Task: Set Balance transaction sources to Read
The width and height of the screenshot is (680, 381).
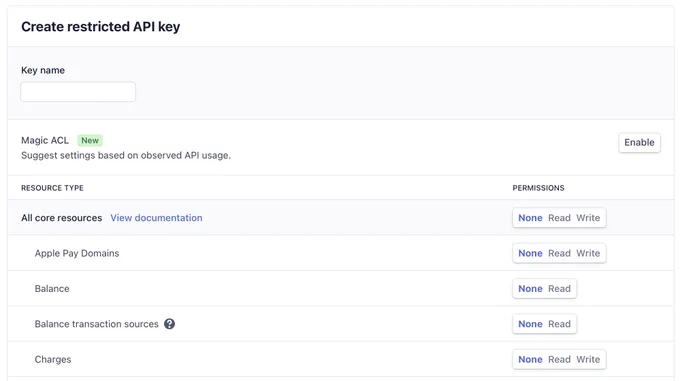Action: click(x=559, y=324)
